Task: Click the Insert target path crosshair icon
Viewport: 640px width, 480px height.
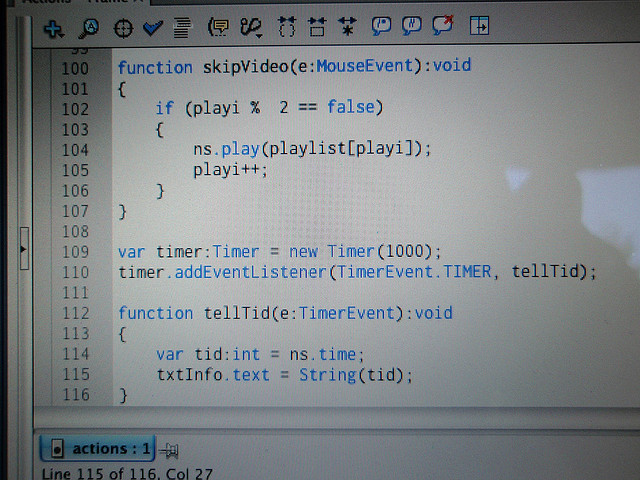Action: click(123, 29)
